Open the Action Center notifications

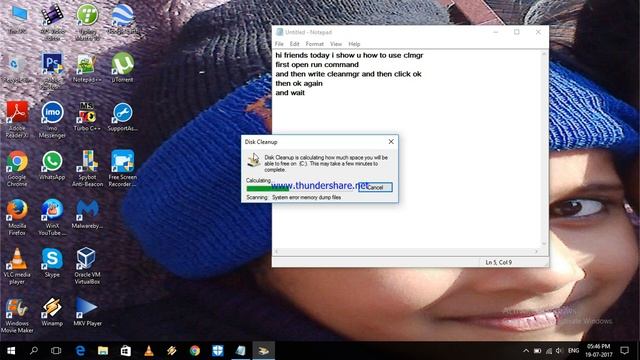tap(624, 351)
